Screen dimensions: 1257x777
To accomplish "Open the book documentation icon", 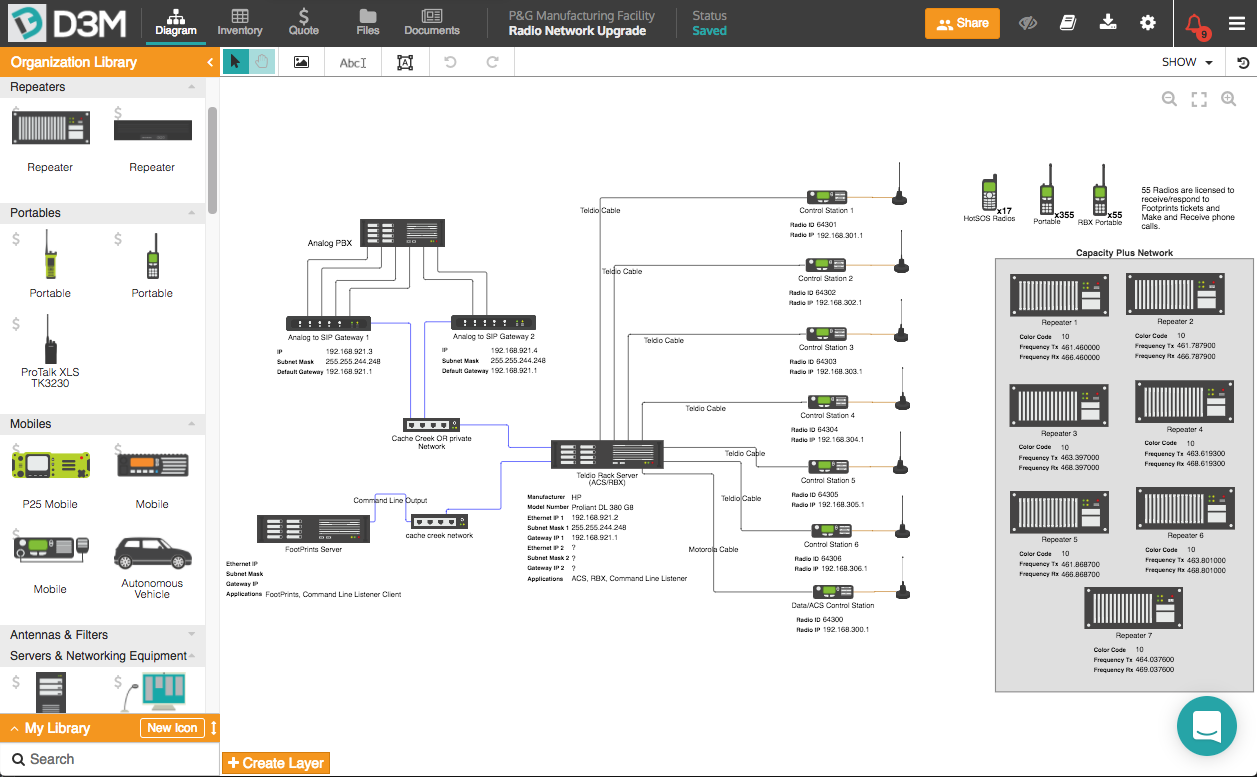I will [x=1067, y=23].
